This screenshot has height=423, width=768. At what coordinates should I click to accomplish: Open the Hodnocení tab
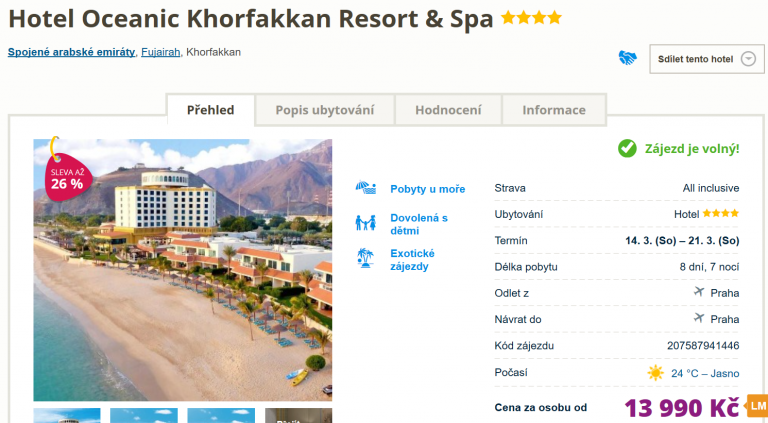pos(448,110)
